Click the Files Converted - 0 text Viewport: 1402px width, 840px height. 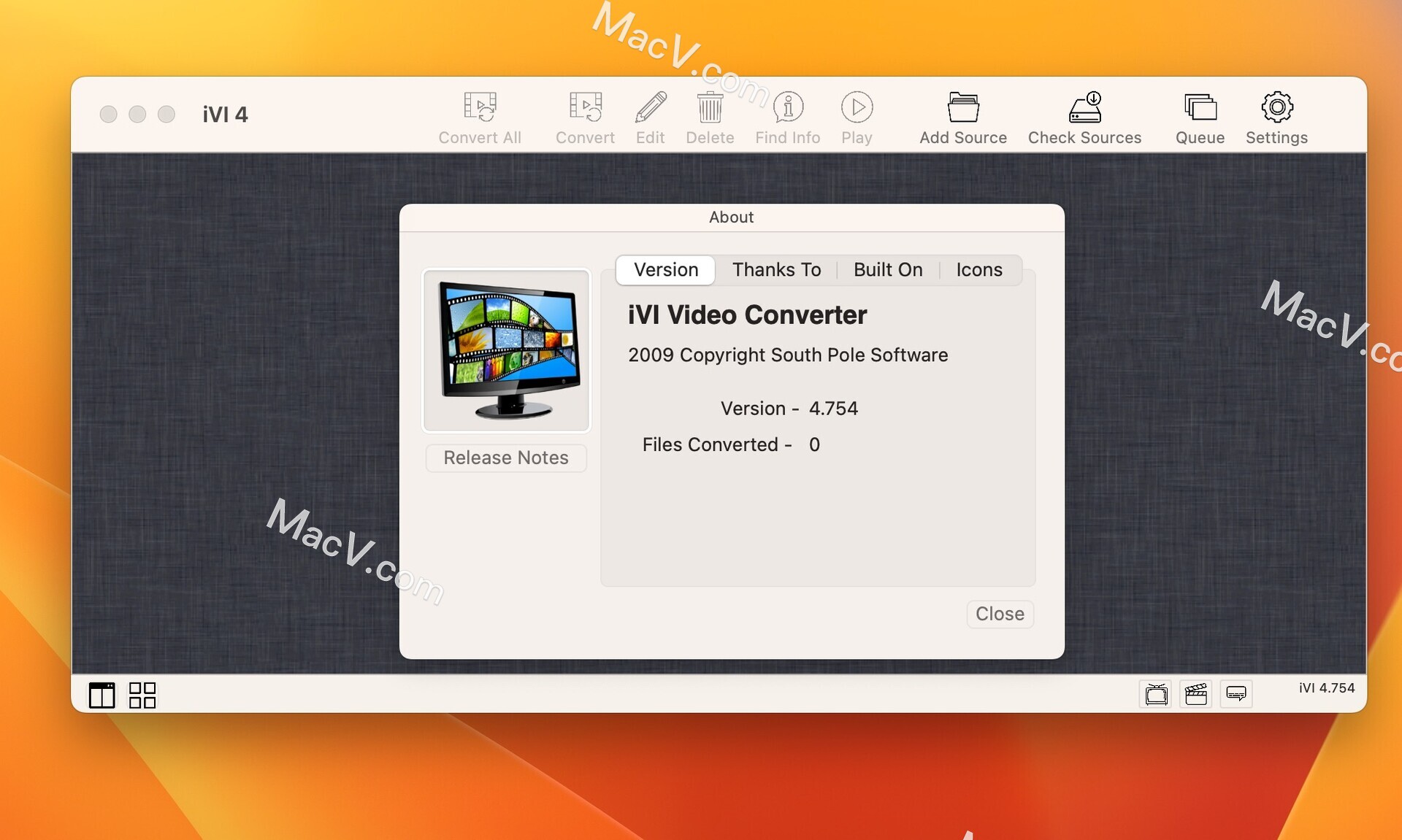(731, 444)
